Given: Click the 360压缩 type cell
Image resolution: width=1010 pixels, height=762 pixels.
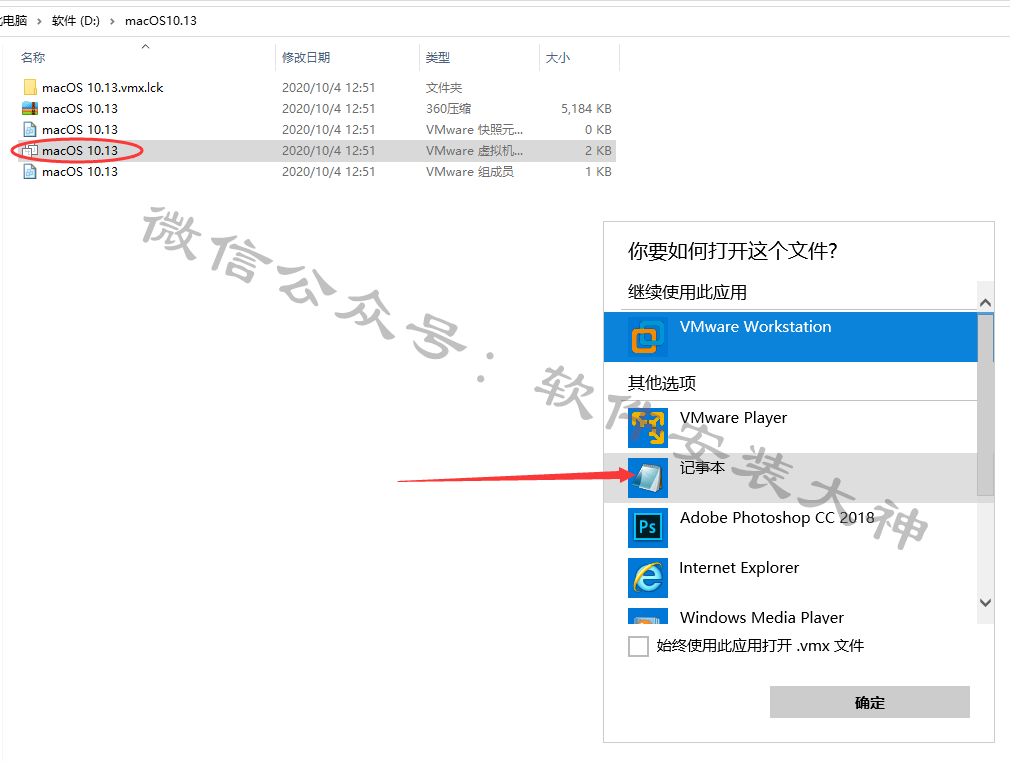Looking at the screenshot, I should tap(448, 108).
